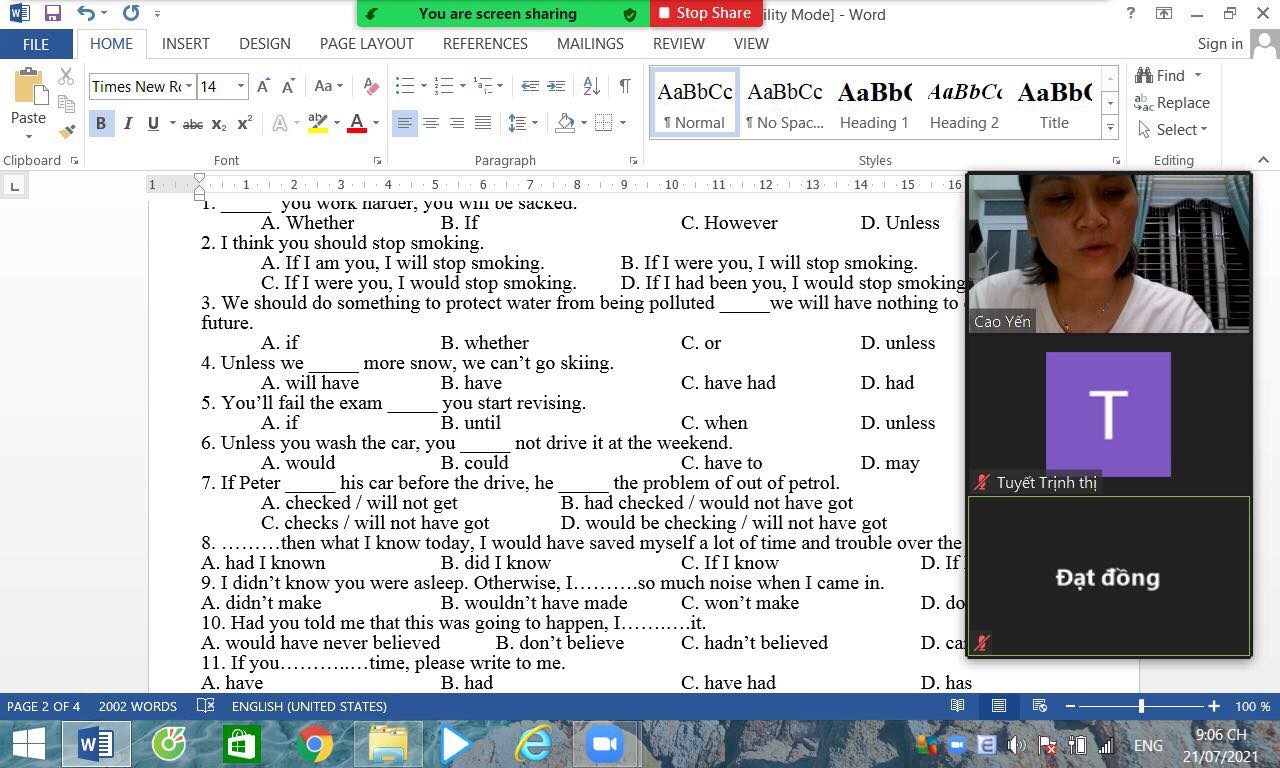Toggle Bold formatting
This screenshot has height=768, width=1280.
(x=100, y=124)
